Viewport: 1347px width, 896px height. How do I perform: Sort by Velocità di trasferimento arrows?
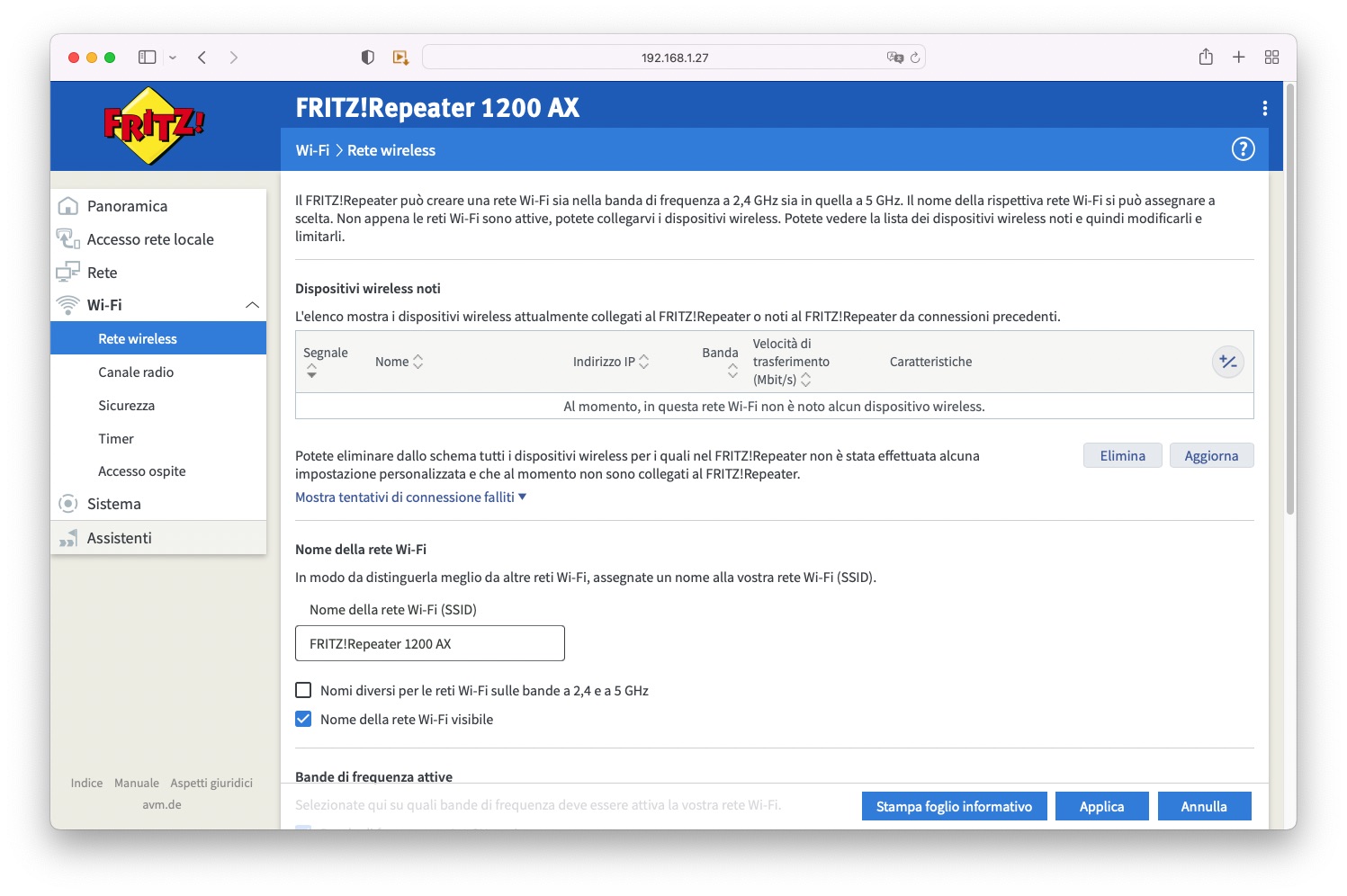pyautogui.click(x=805, y=380)
